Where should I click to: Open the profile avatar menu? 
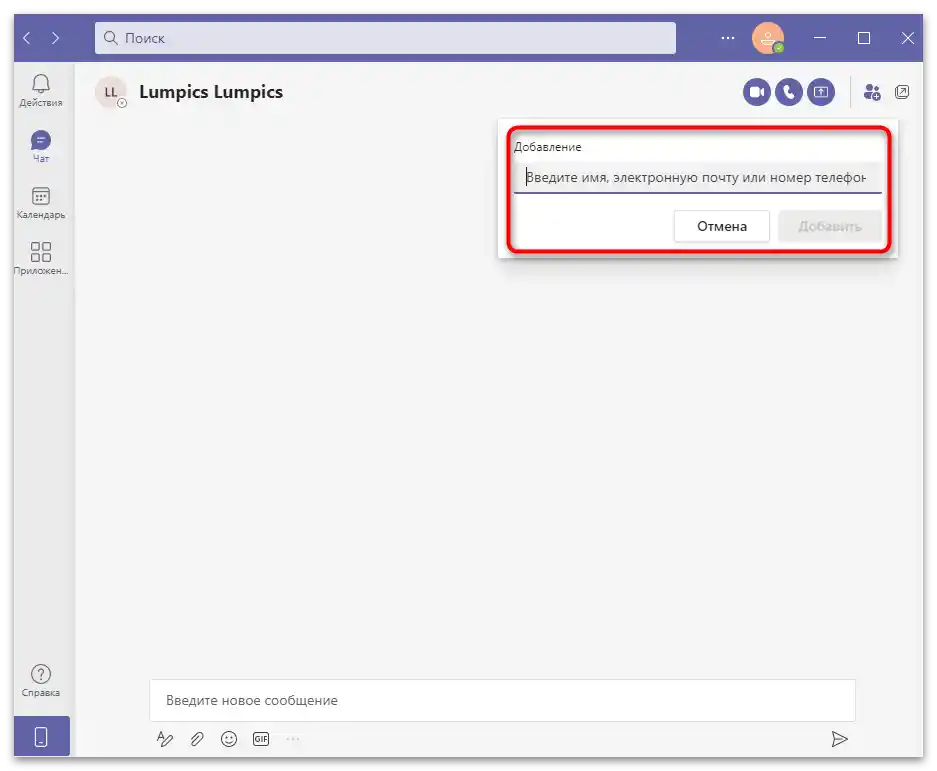(x=768, y=38)
